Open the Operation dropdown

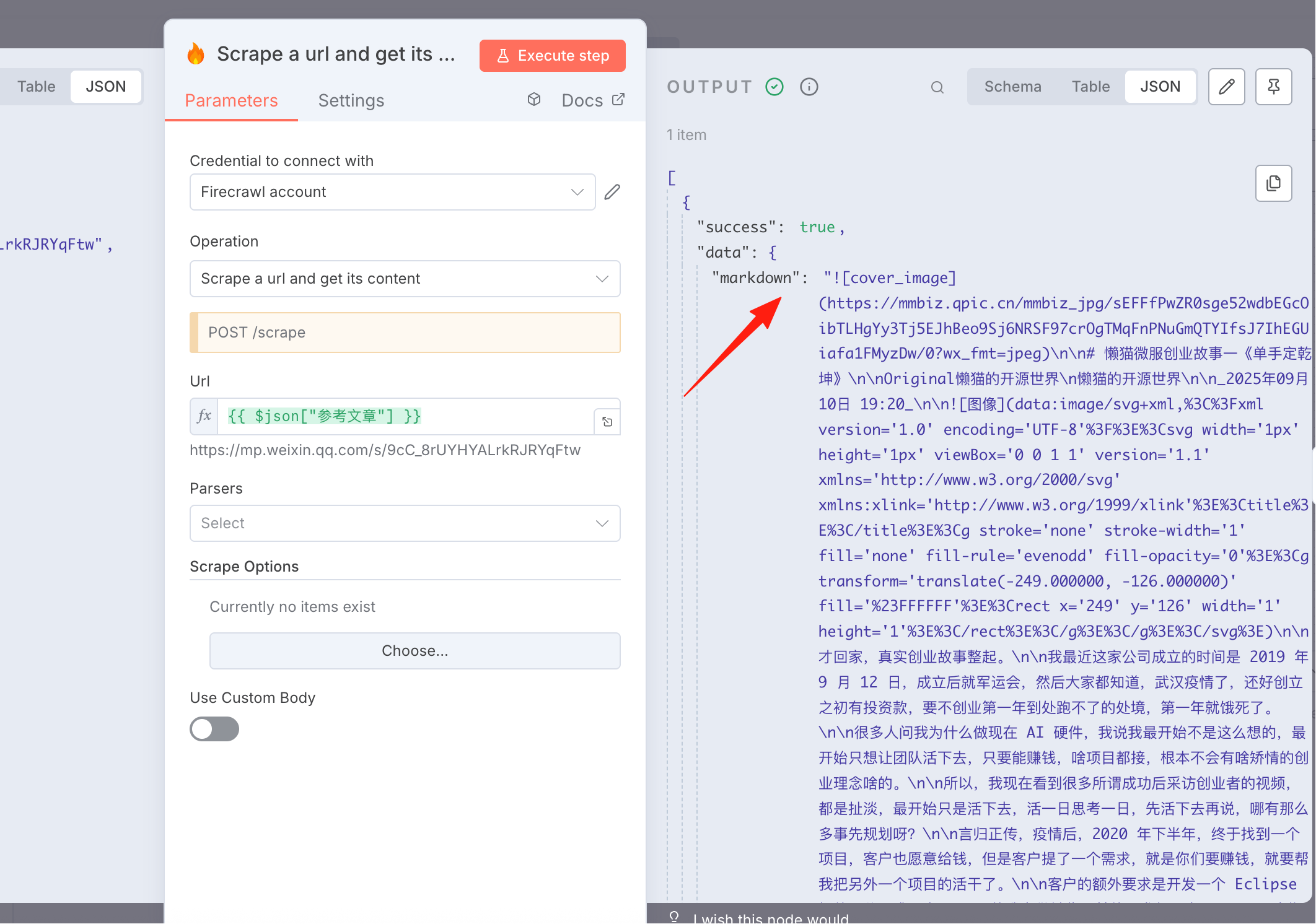tap(405, 279)
